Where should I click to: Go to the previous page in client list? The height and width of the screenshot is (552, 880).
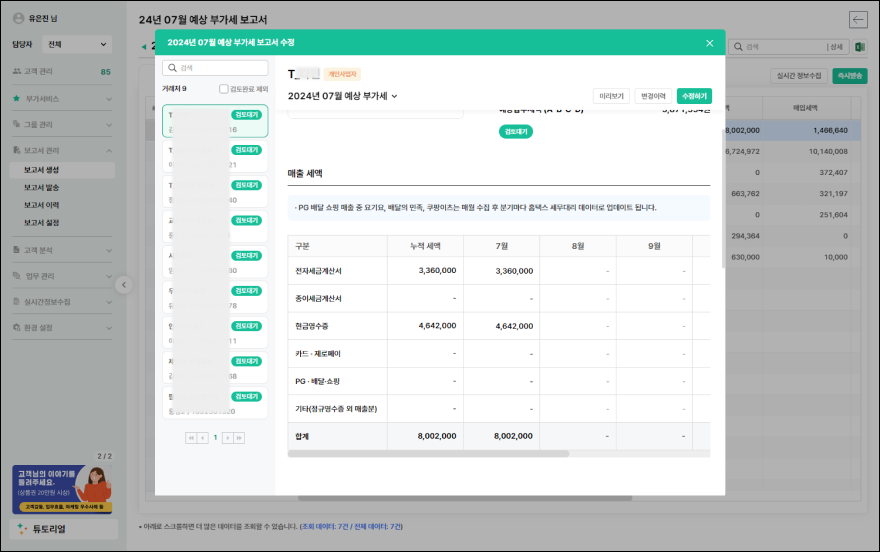[x=203, y=438]
